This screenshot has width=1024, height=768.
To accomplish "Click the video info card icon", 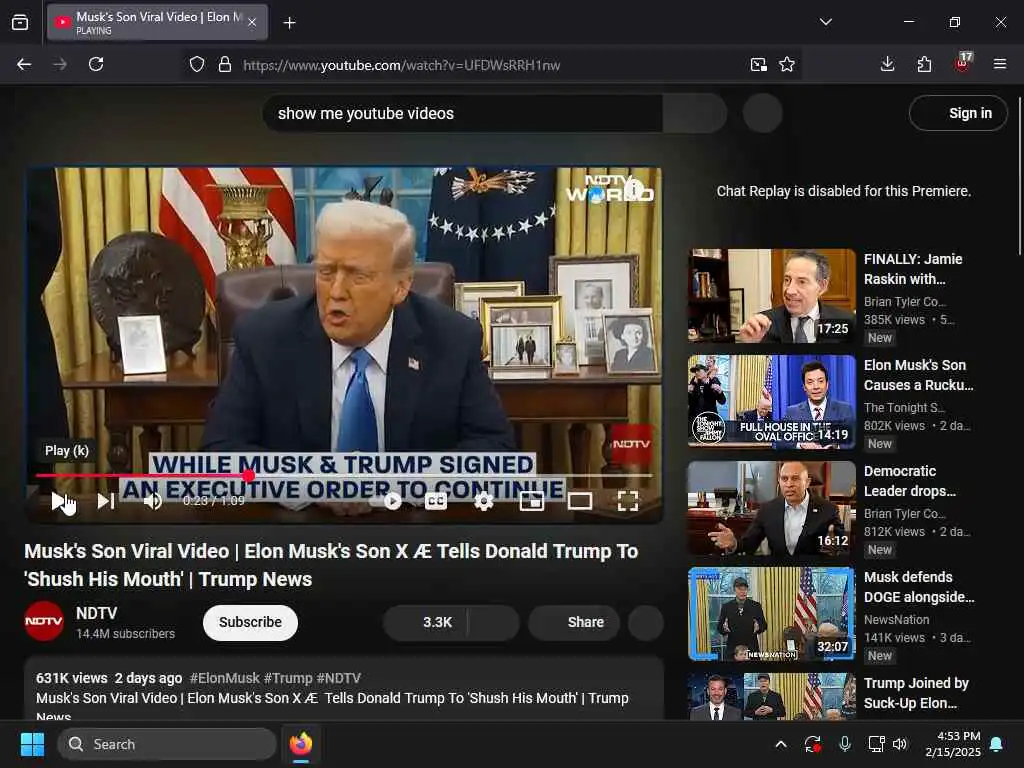I will [x=634, y=190].
